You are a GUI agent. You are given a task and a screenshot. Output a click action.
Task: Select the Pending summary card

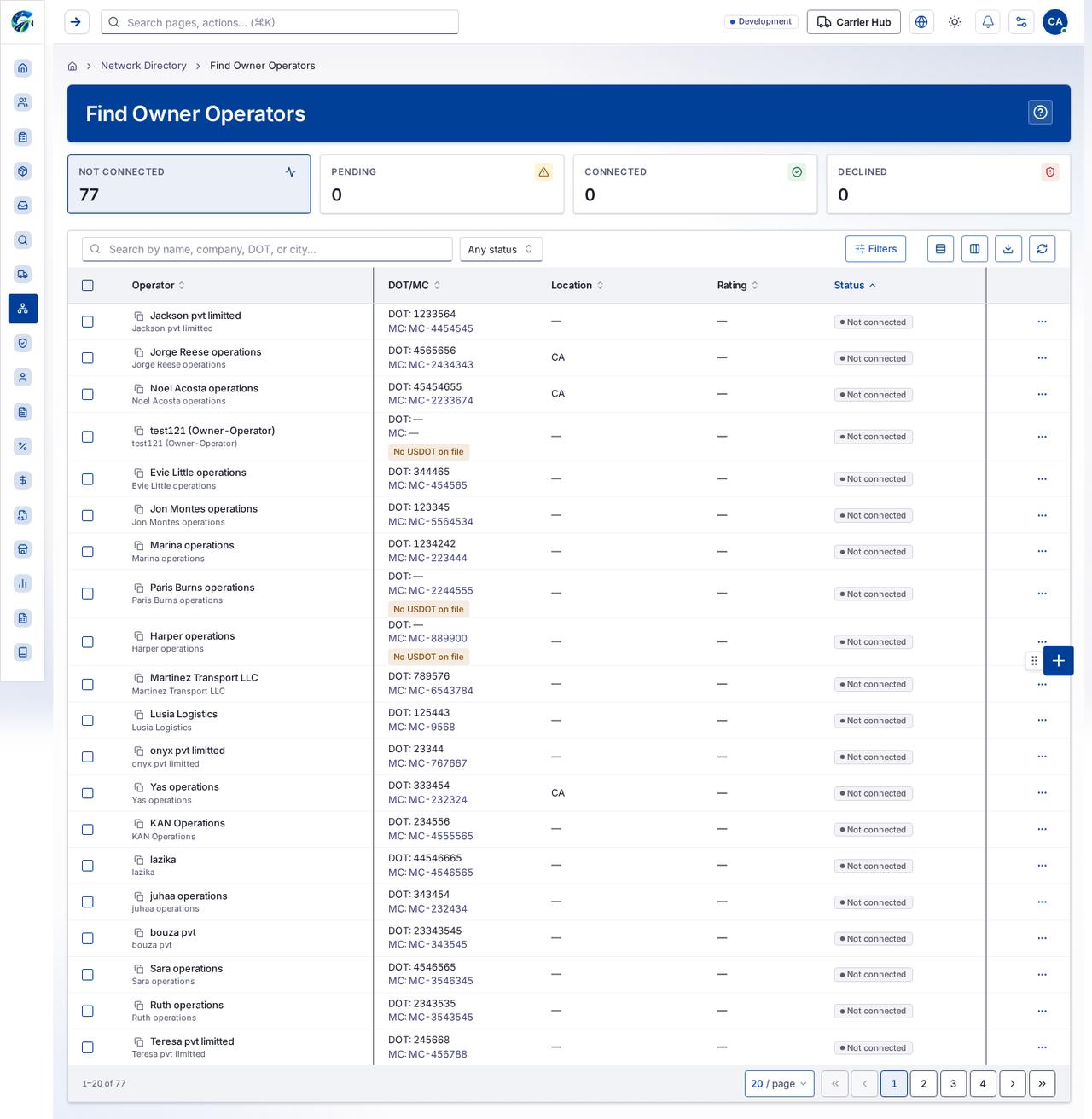442,184
